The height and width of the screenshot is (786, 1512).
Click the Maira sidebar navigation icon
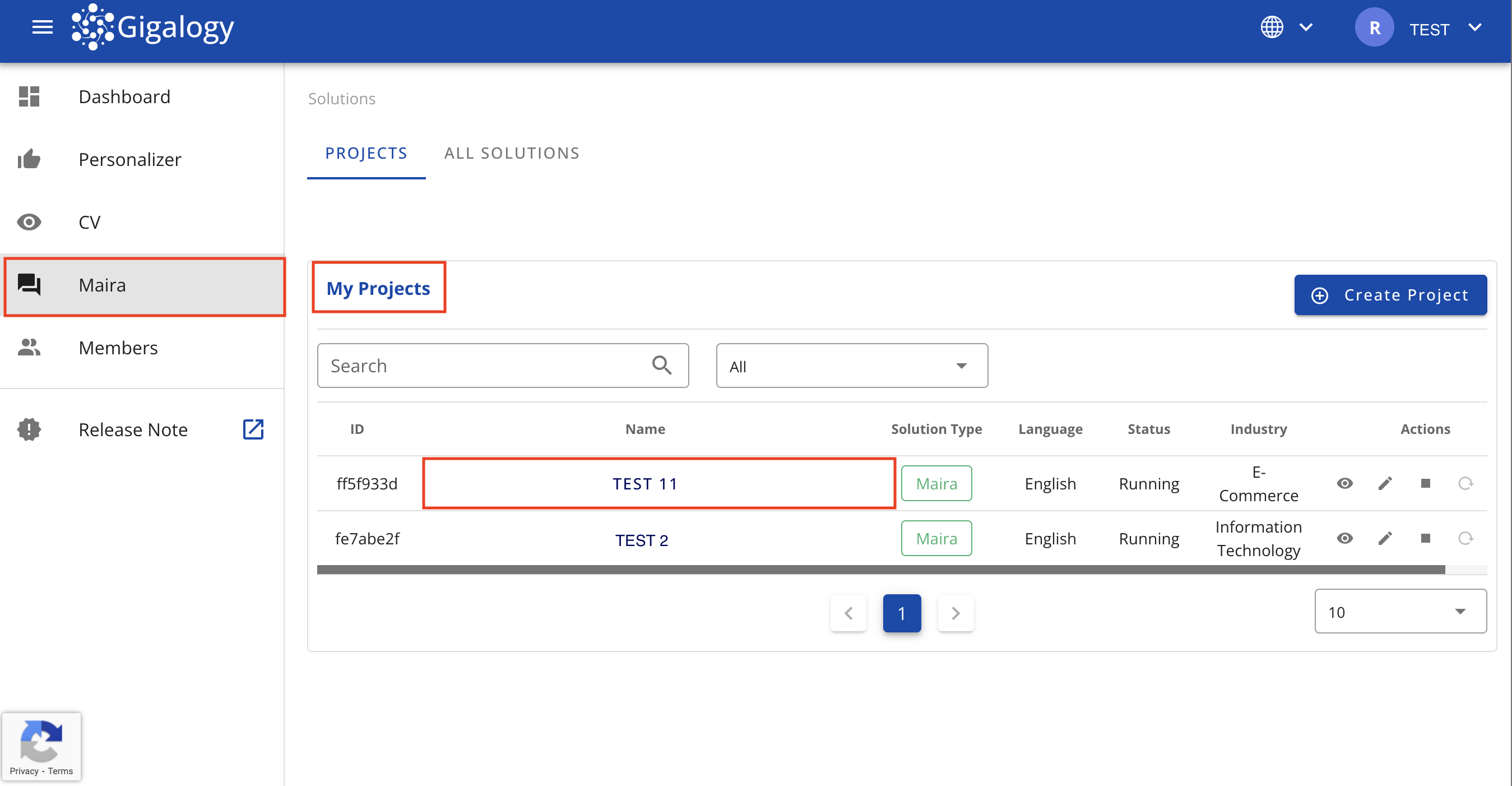(x=28, y=285)
